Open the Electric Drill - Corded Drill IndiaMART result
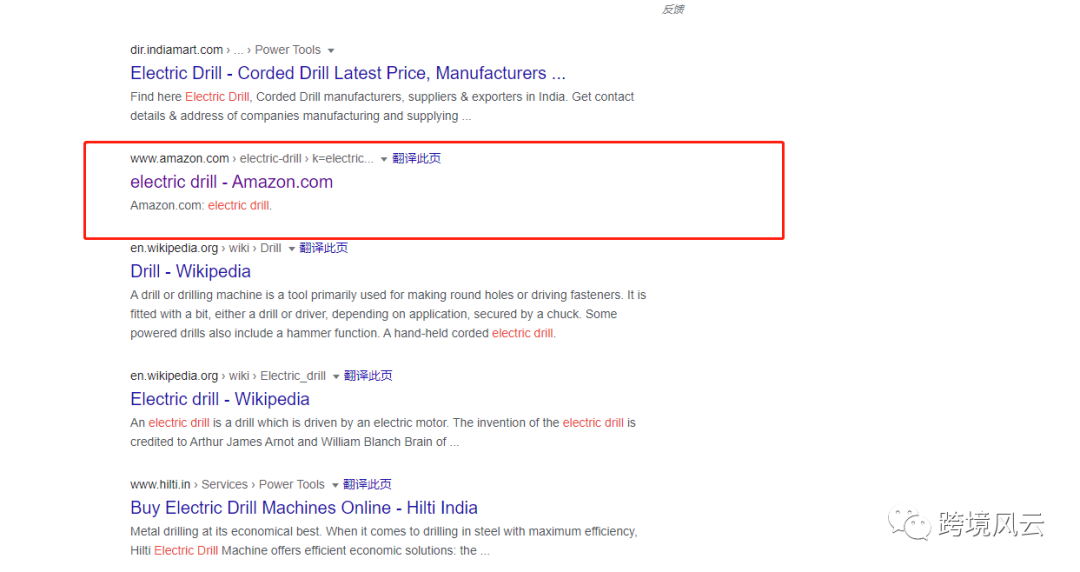Screen dimensions: 1080x572 point(348,73)
